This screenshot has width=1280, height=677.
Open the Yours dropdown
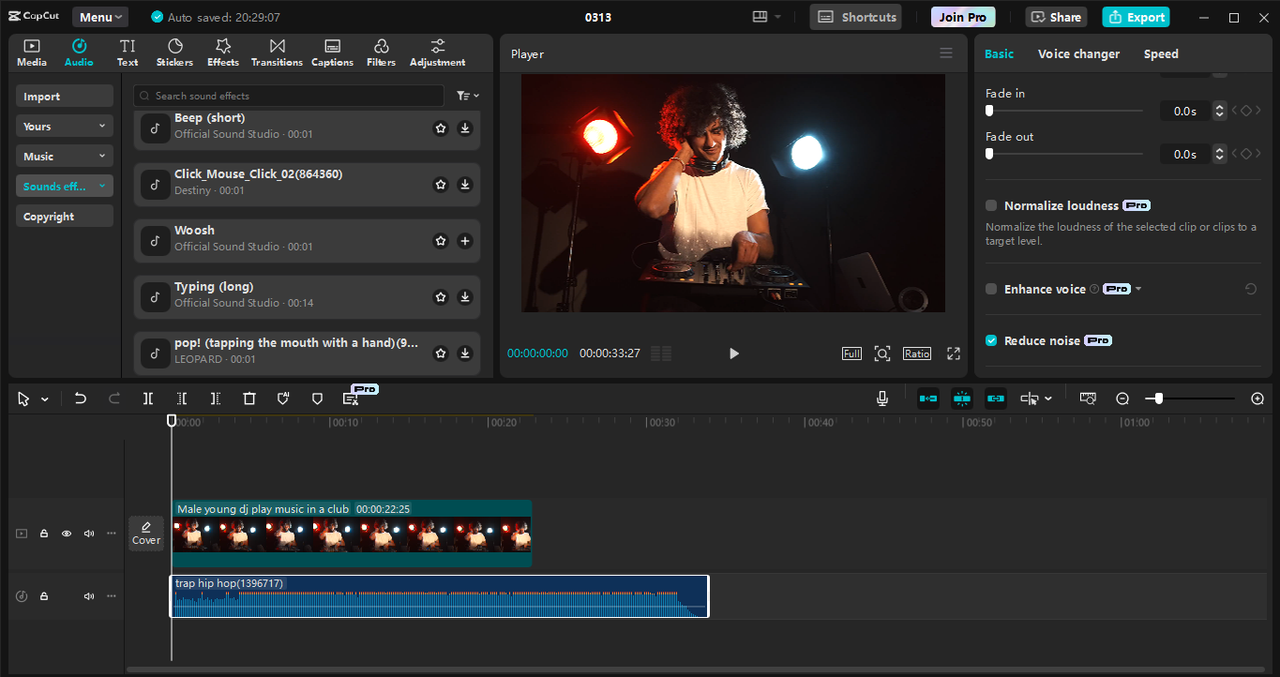pos(64,125)
